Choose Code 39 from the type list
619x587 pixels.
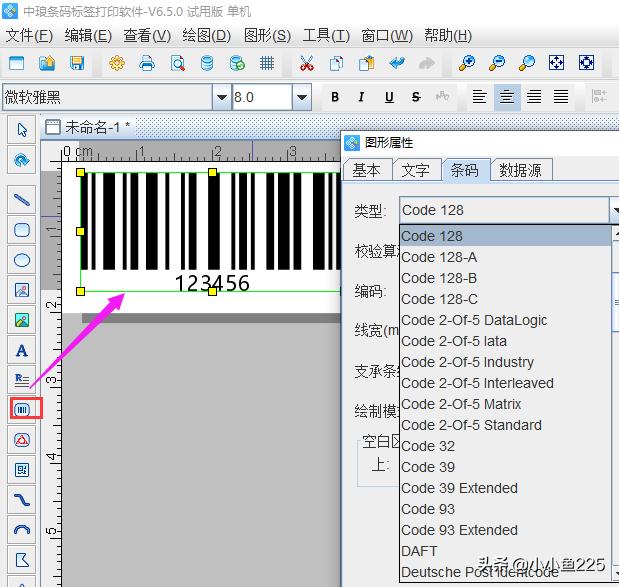tap(428, 467)
